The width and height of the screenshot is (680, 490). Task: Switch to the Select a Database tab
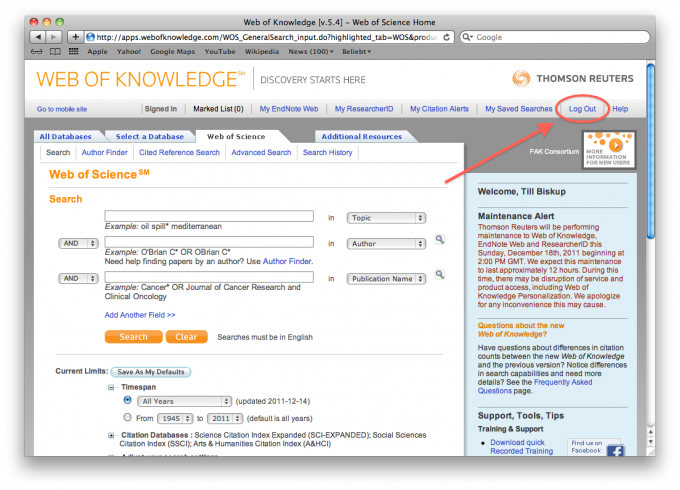click(150, 137)
